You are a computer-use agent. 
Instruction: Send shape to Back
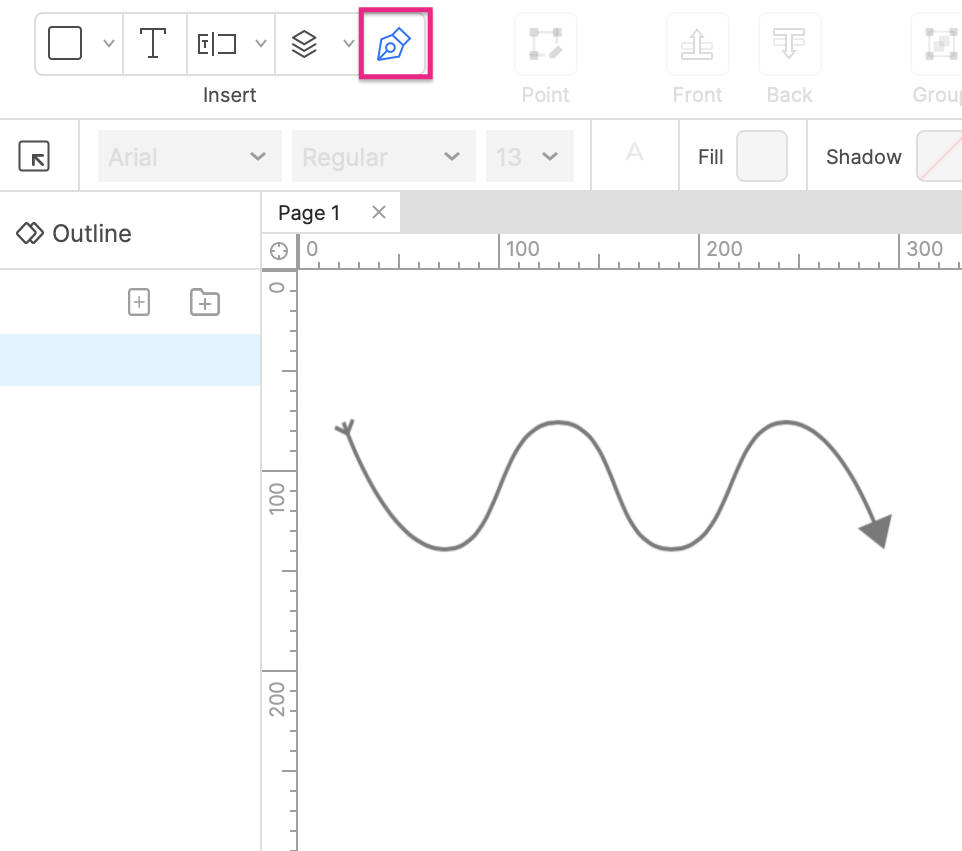pos(789,43)
